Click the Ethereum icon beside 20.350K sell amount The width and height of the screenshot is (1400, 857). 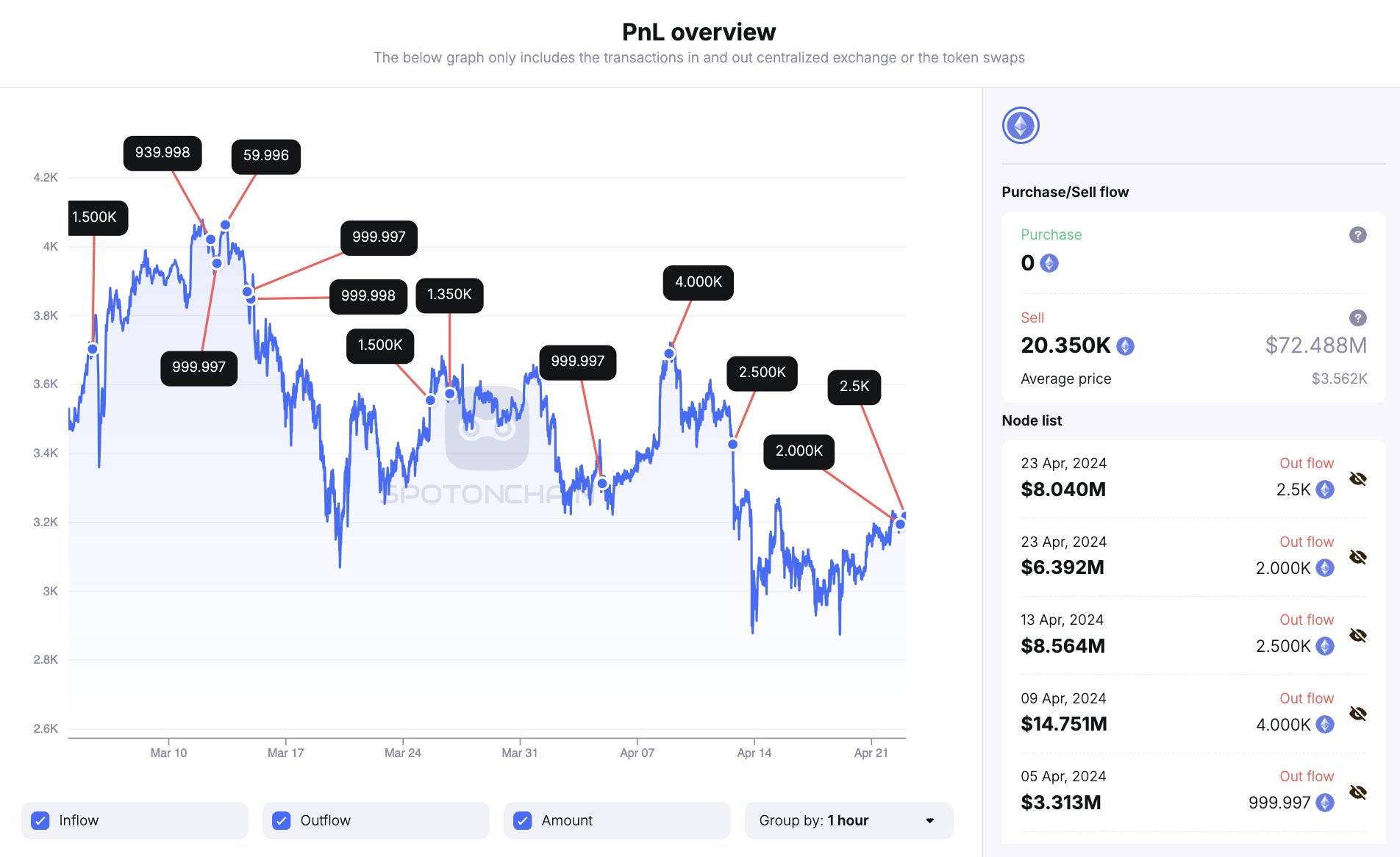(1125, 346)
